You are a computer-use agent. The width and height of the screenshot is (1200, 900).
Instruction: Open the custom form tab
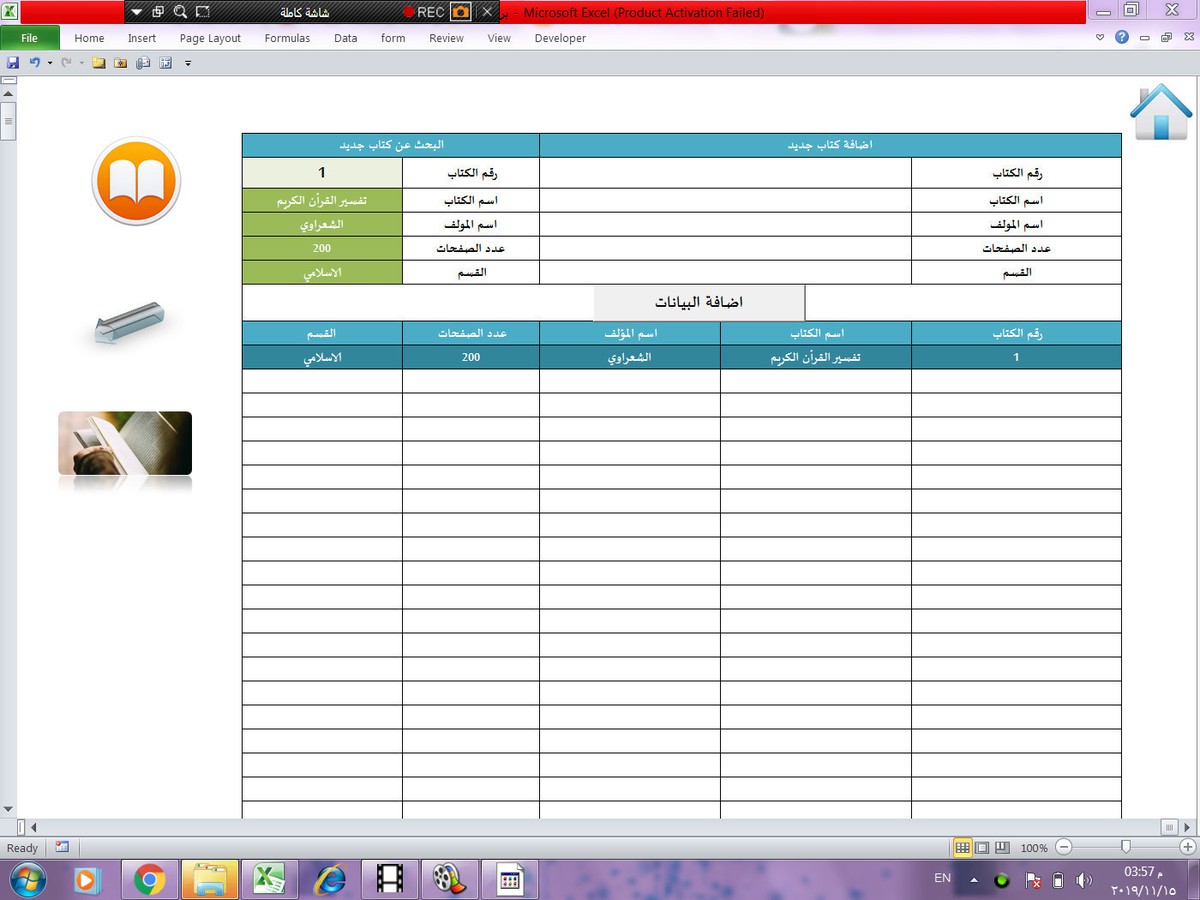coord(393,38)
